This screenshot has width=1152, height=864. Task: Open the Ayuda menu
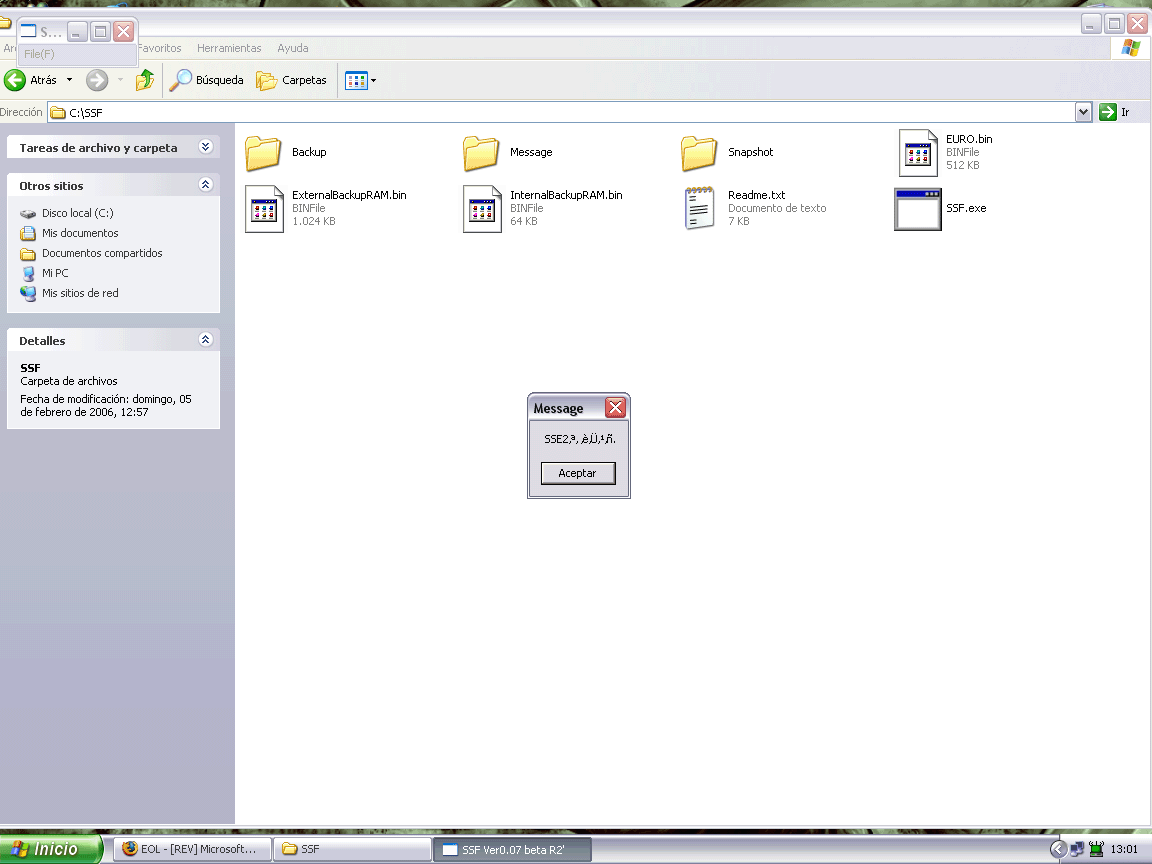(292, 48)
